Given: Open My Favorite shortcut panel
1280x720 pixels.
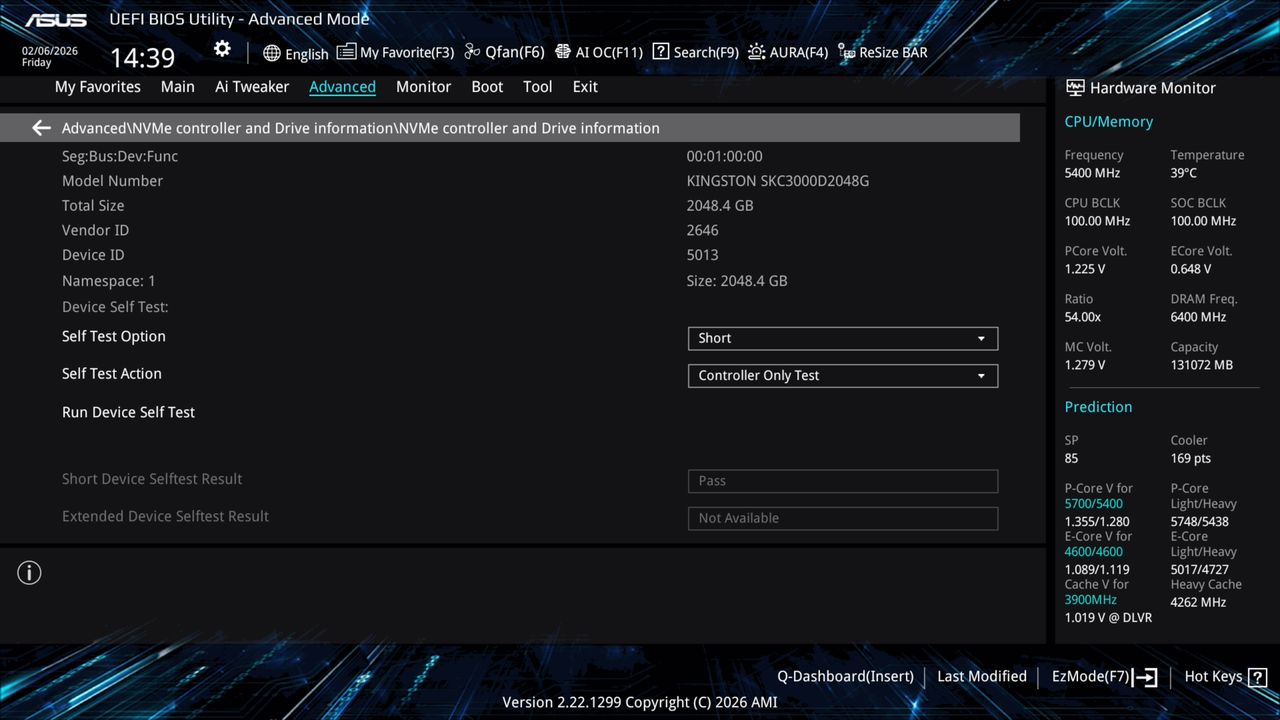Looking at the screenshot, I should (395, 52).
